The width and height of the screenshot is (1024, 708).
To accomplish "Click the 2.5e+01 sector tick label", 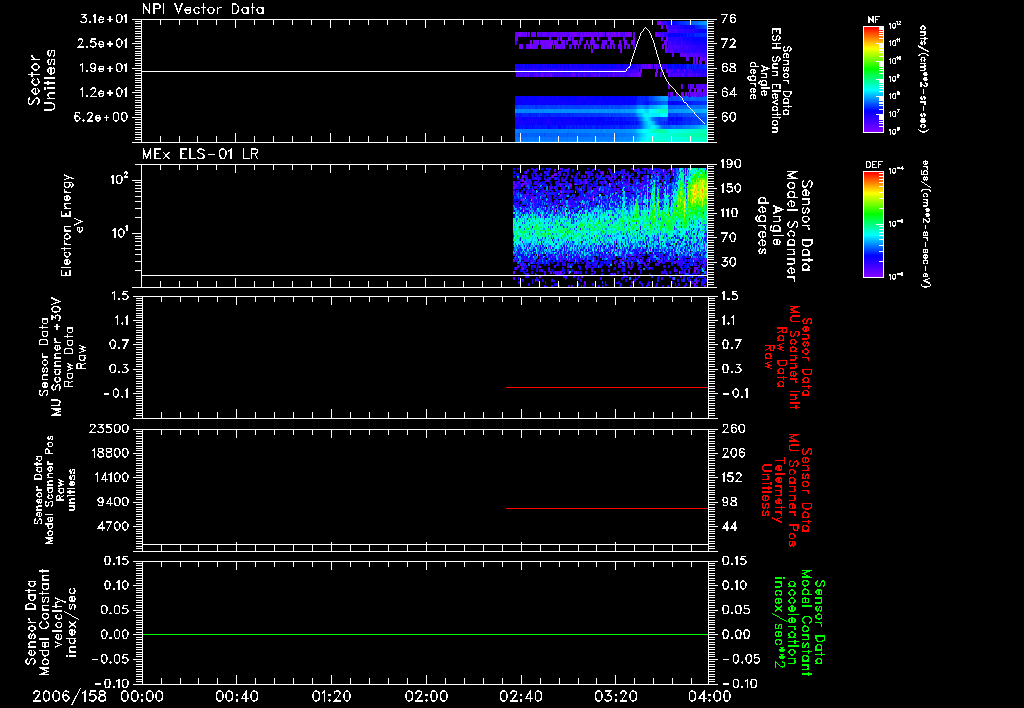I will pos(104,43).
